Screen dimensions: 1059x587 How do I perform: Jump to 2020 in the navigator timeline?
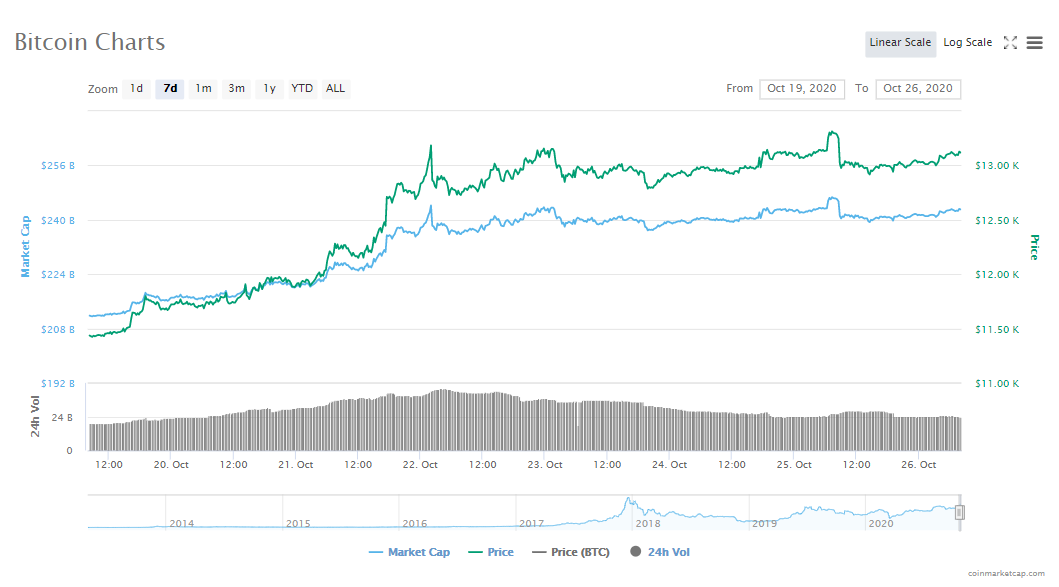[881, 524]
